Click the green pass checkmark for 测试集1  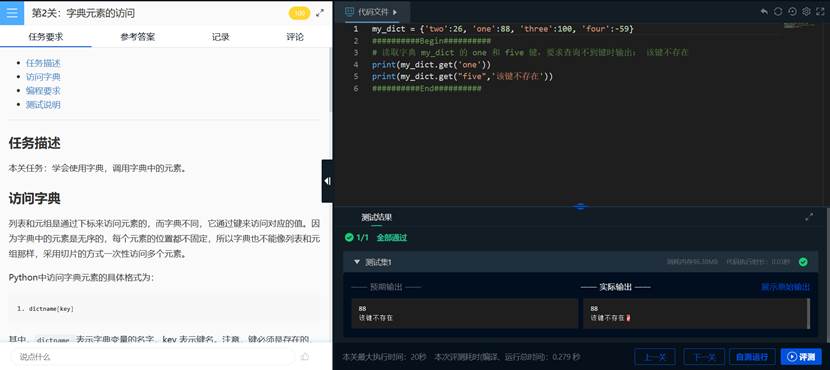point(803,261)
